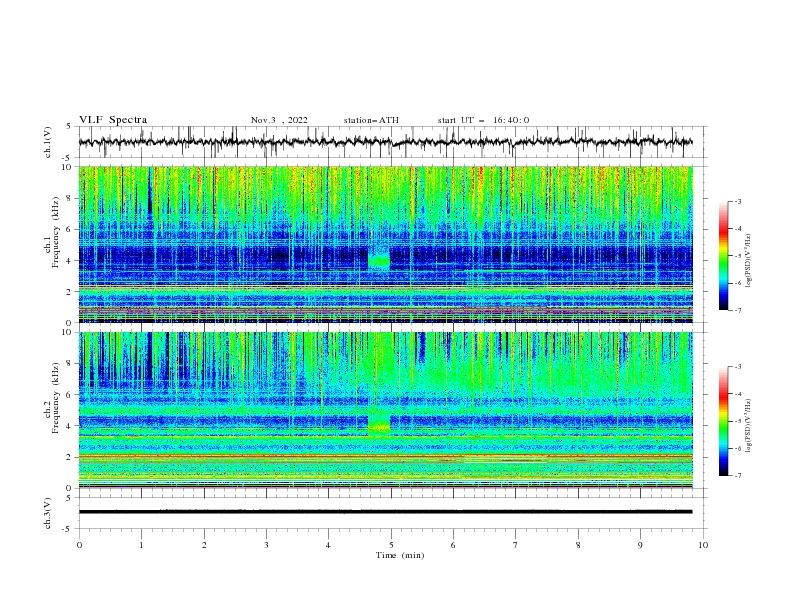Screen dimensions: 792x612
Task: Click the 'ch.1(V)' waveform axis label
Action: click(x=47, y=142)
